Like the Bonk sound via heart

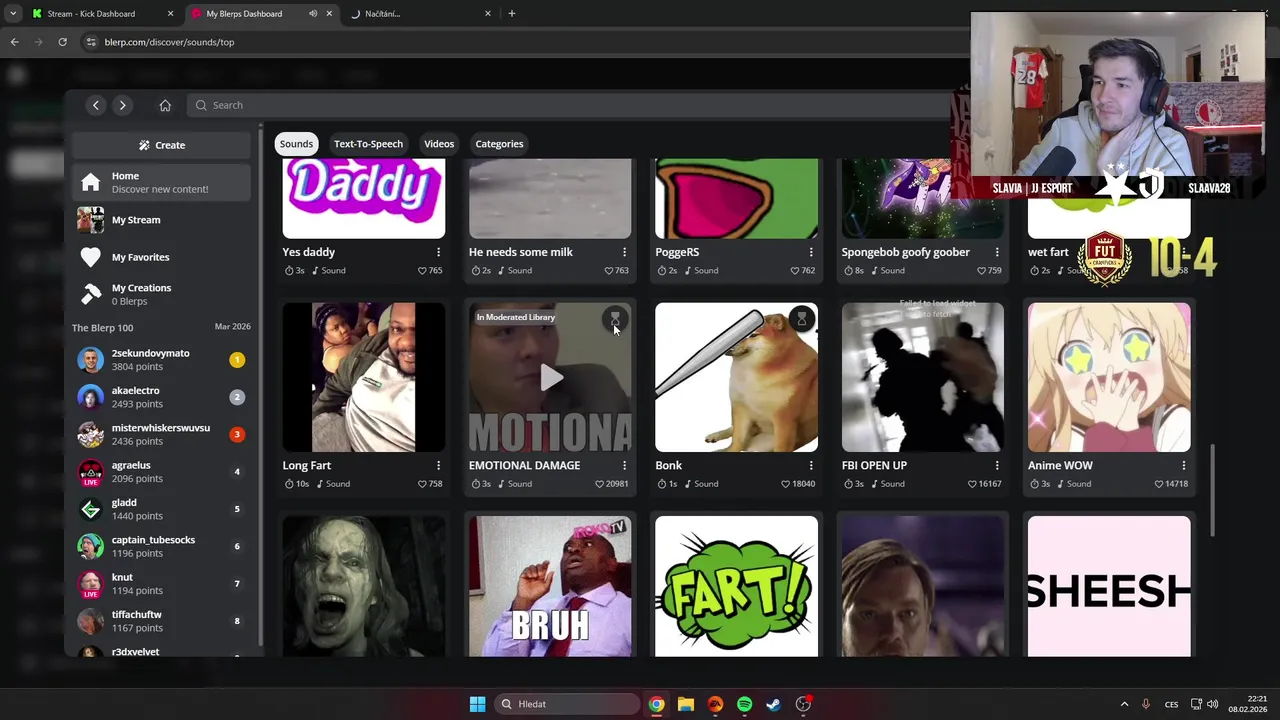point(786,484)
